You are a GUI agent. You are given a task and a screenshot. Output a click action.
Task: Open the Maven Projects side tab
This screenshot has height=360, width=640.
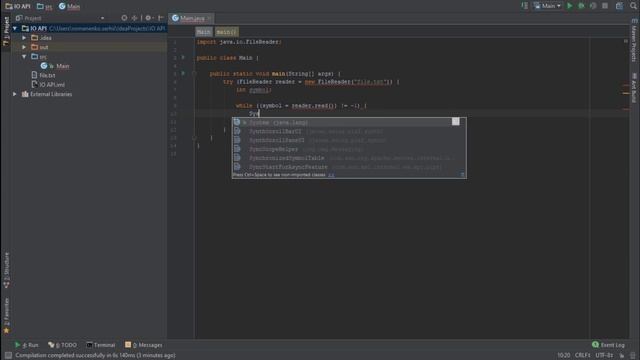pos(634,40)
